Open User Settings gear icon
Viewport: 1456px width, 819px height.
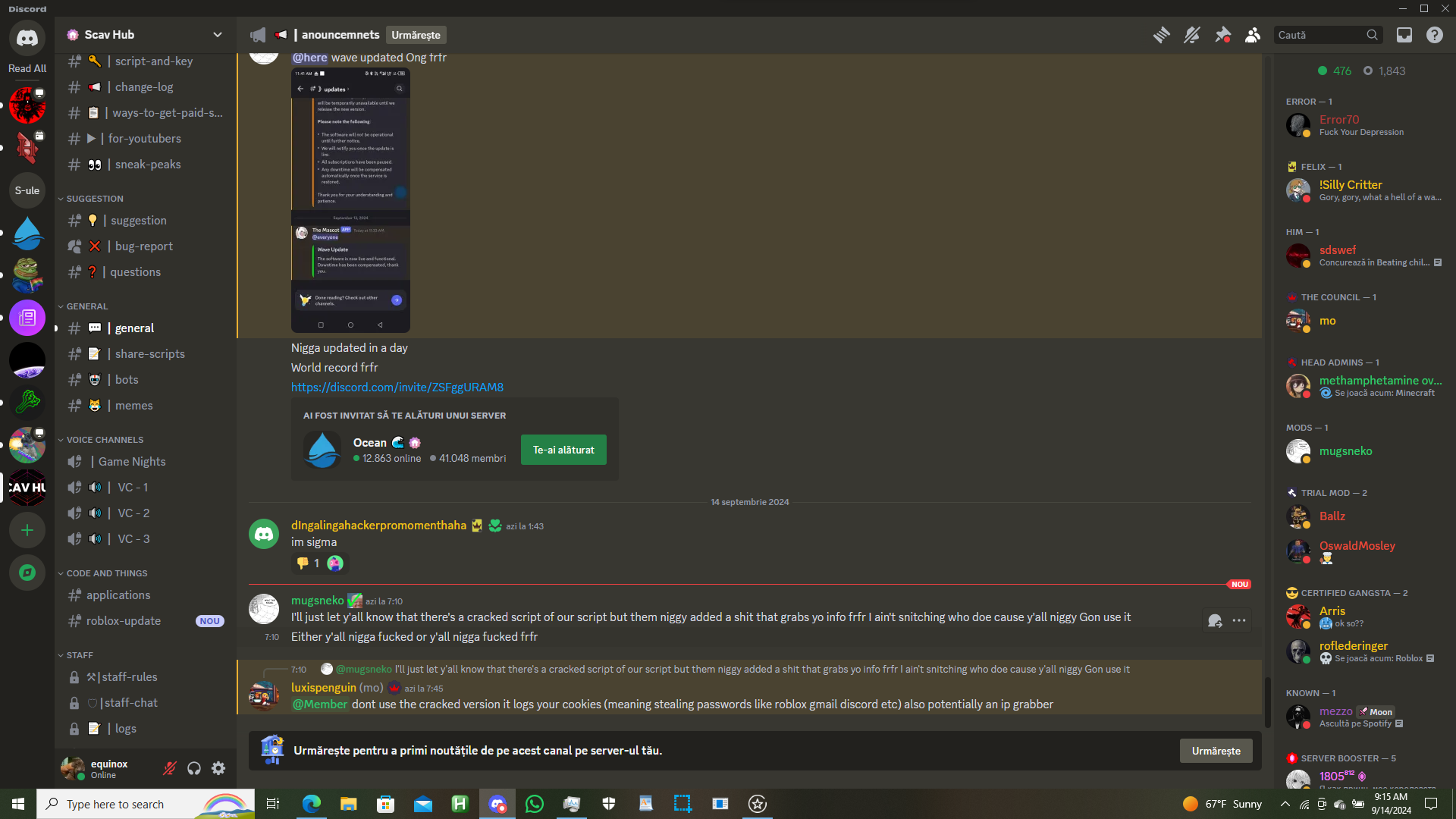(218, 769)
